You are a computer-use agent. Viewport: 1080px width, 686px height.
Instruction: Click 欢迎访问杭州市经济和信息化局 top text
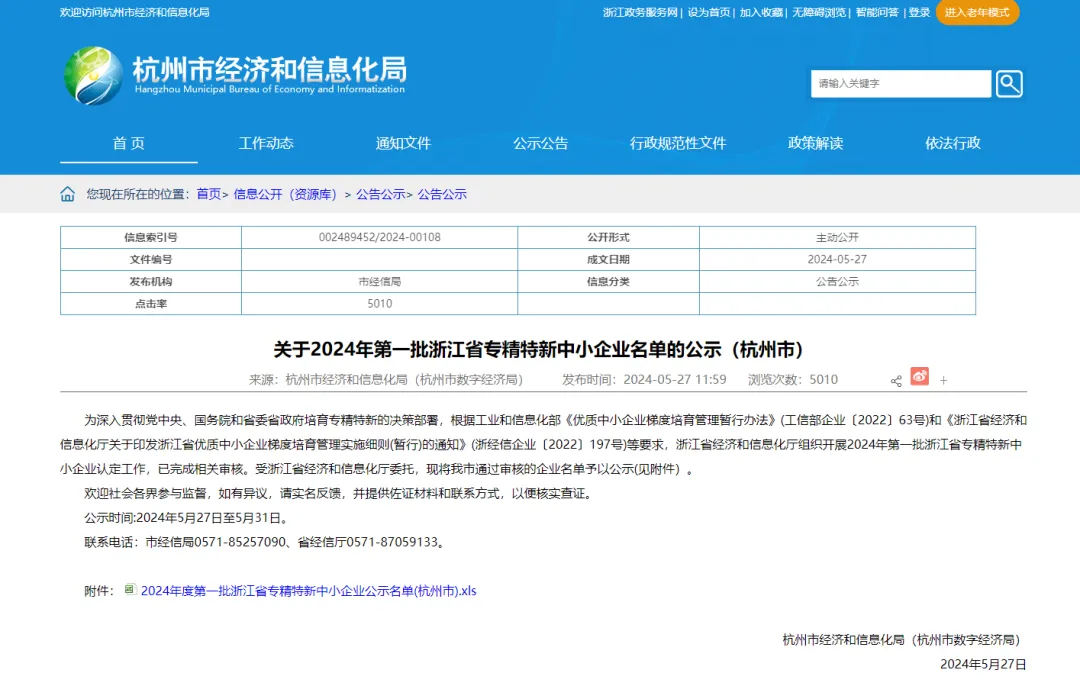[134, 12]
